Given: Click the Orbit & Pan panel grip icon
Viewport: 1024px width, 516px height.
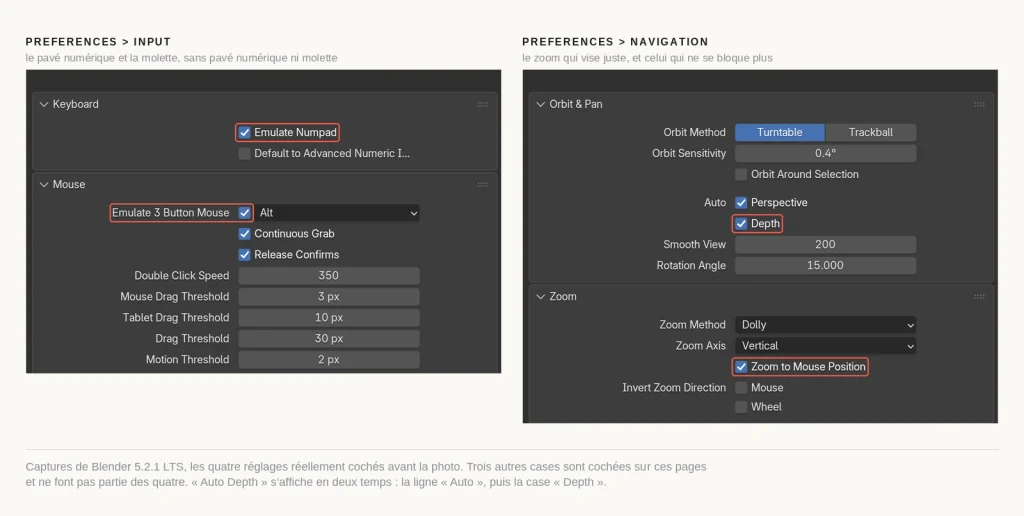Looking at the screenshot, I should [x=979, y=105].
